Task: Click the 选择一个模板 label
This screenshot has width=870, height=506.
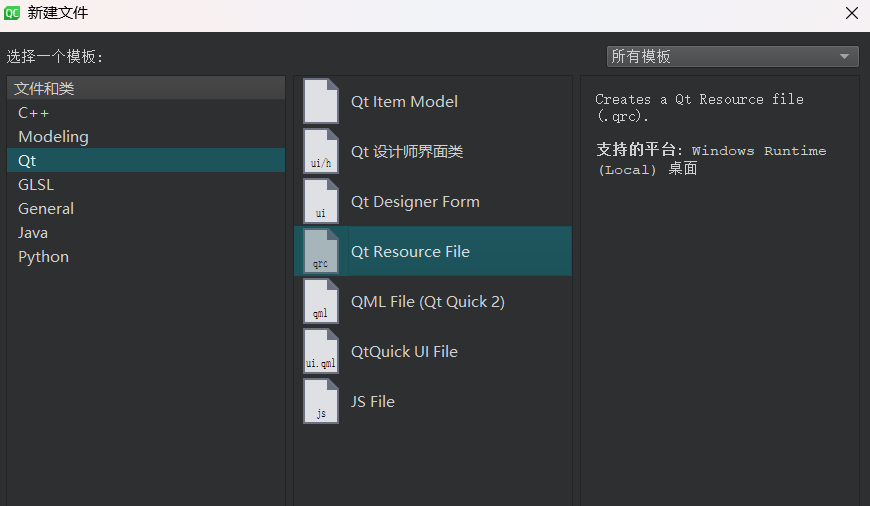Action: 54,57
